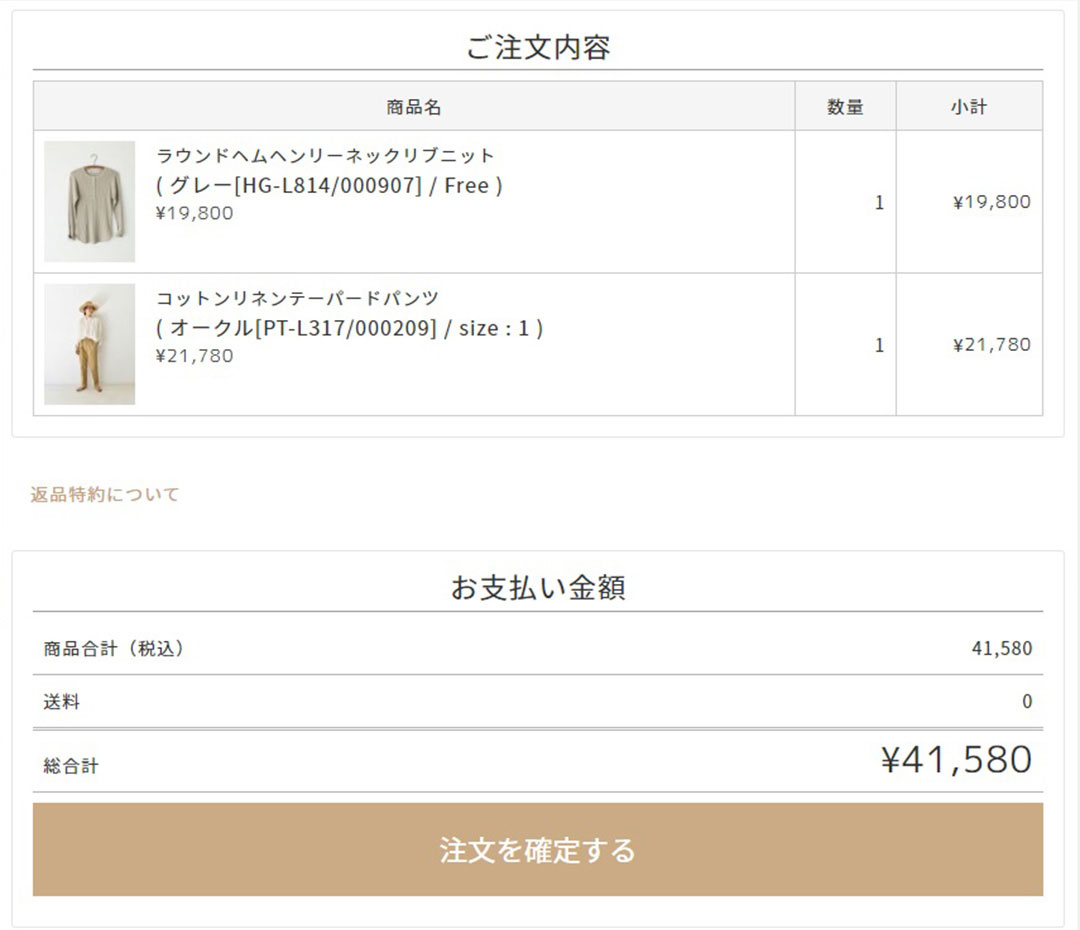Viewport: 1080px width, 930px height.
Task: Click the グレー[HG-L814/000907] / Free variant text
Action: (x=329, y=185)
